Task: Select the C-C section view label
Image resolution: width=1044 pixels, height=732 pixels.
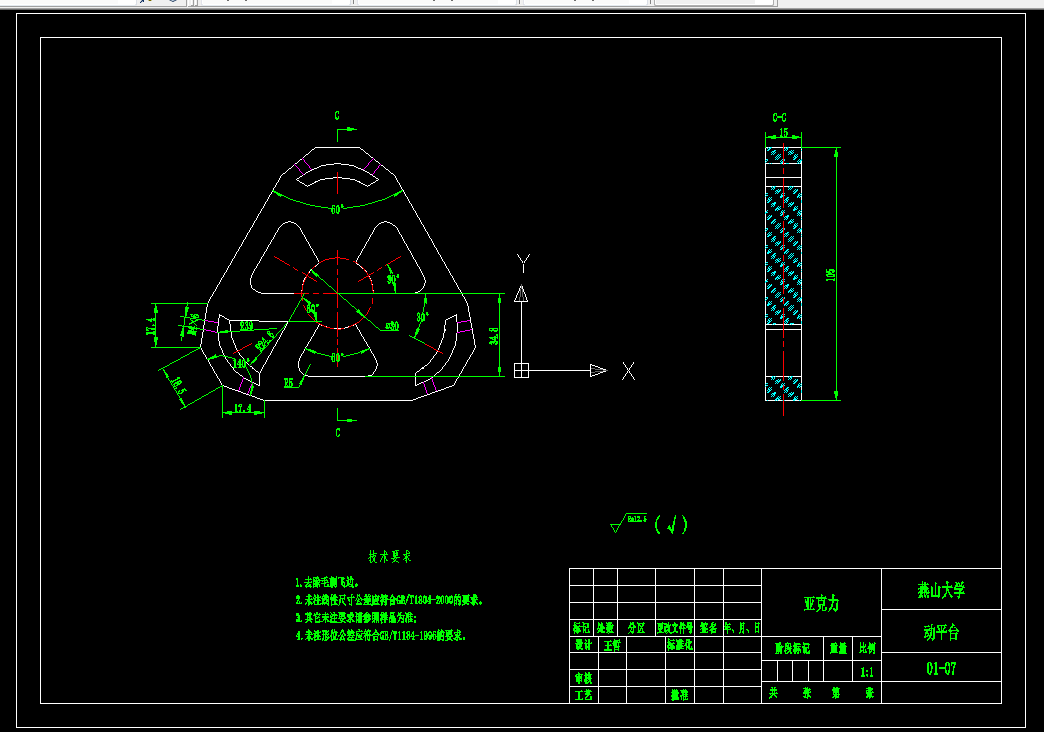Action: coord(779,118)
